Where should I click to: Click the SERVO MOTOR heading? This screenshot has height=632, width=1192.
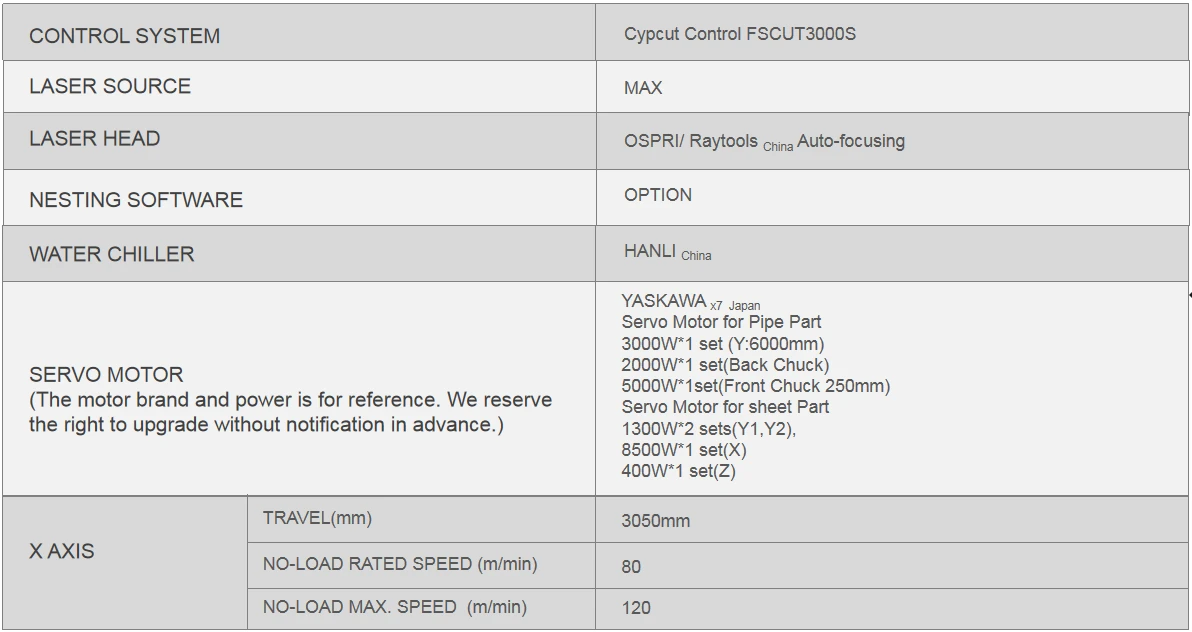point(106,374)
